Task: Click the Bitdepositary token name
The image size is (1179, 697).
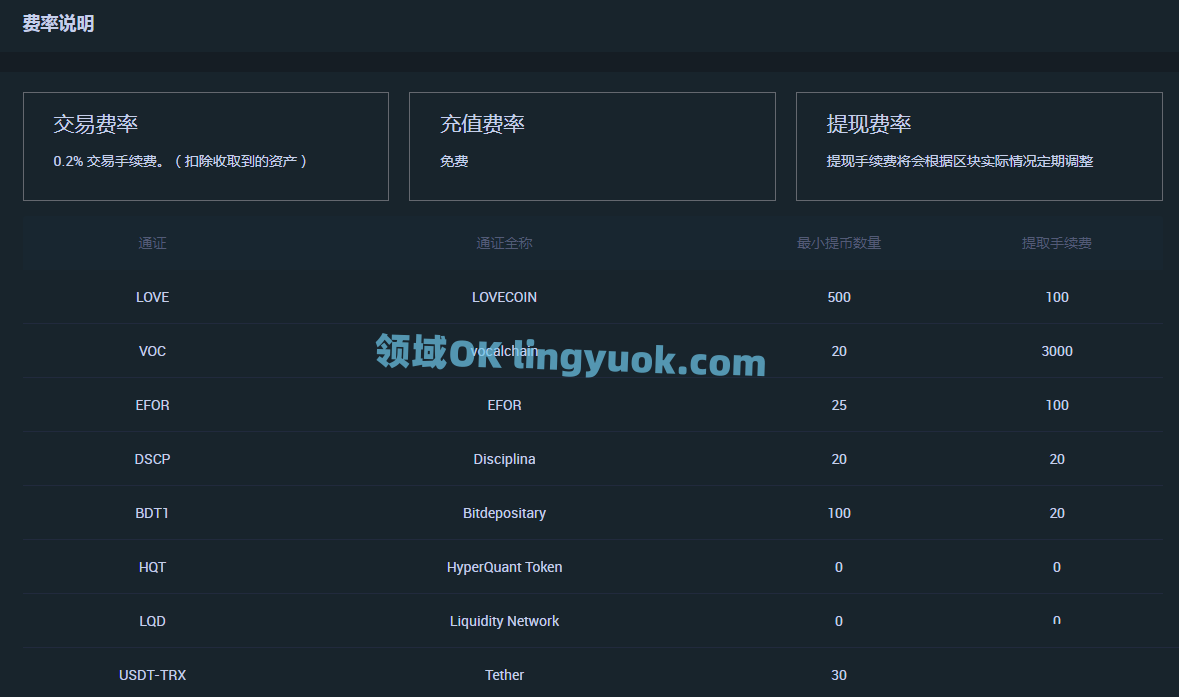Action: [504, 513]
